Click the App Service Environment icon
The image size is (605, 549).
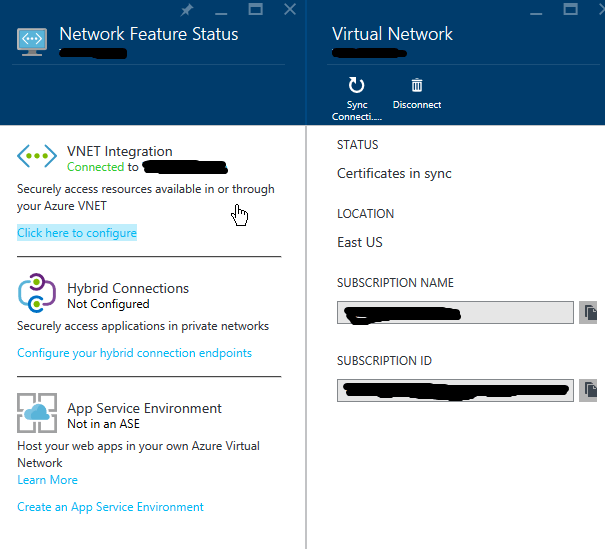37,413
